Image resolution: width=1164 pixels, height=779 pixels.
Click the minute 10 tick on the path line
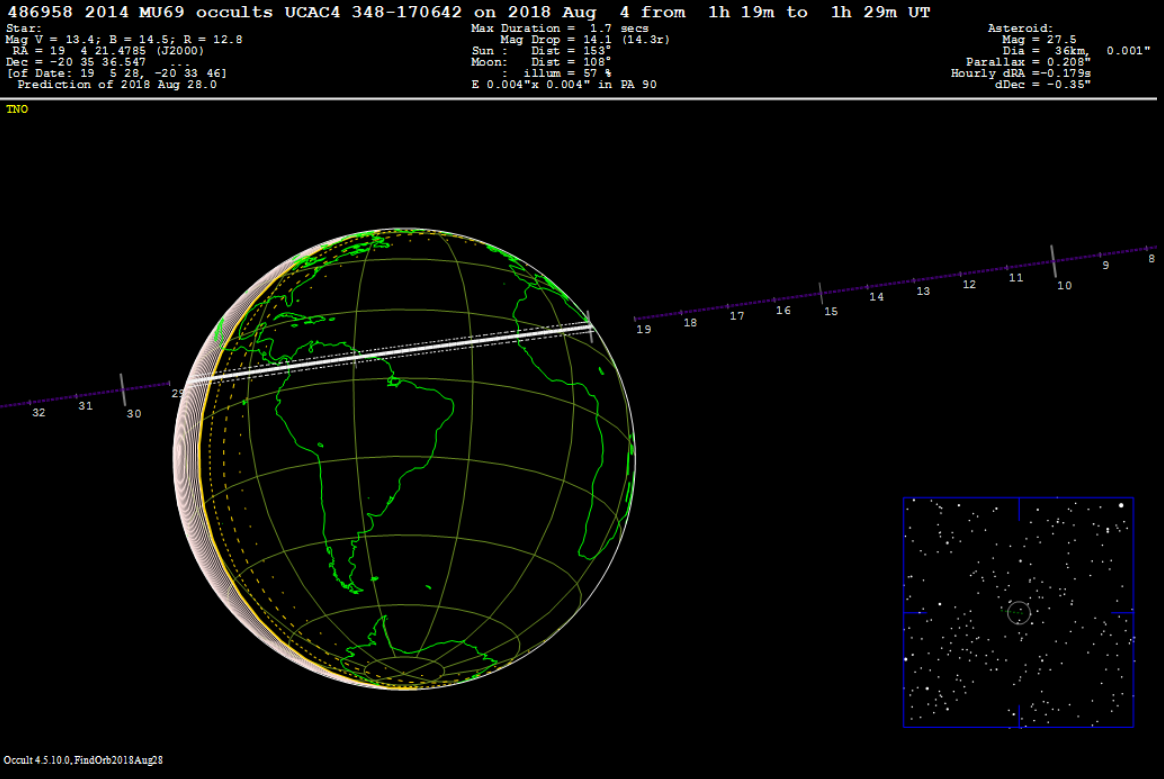pos(1053,260)
